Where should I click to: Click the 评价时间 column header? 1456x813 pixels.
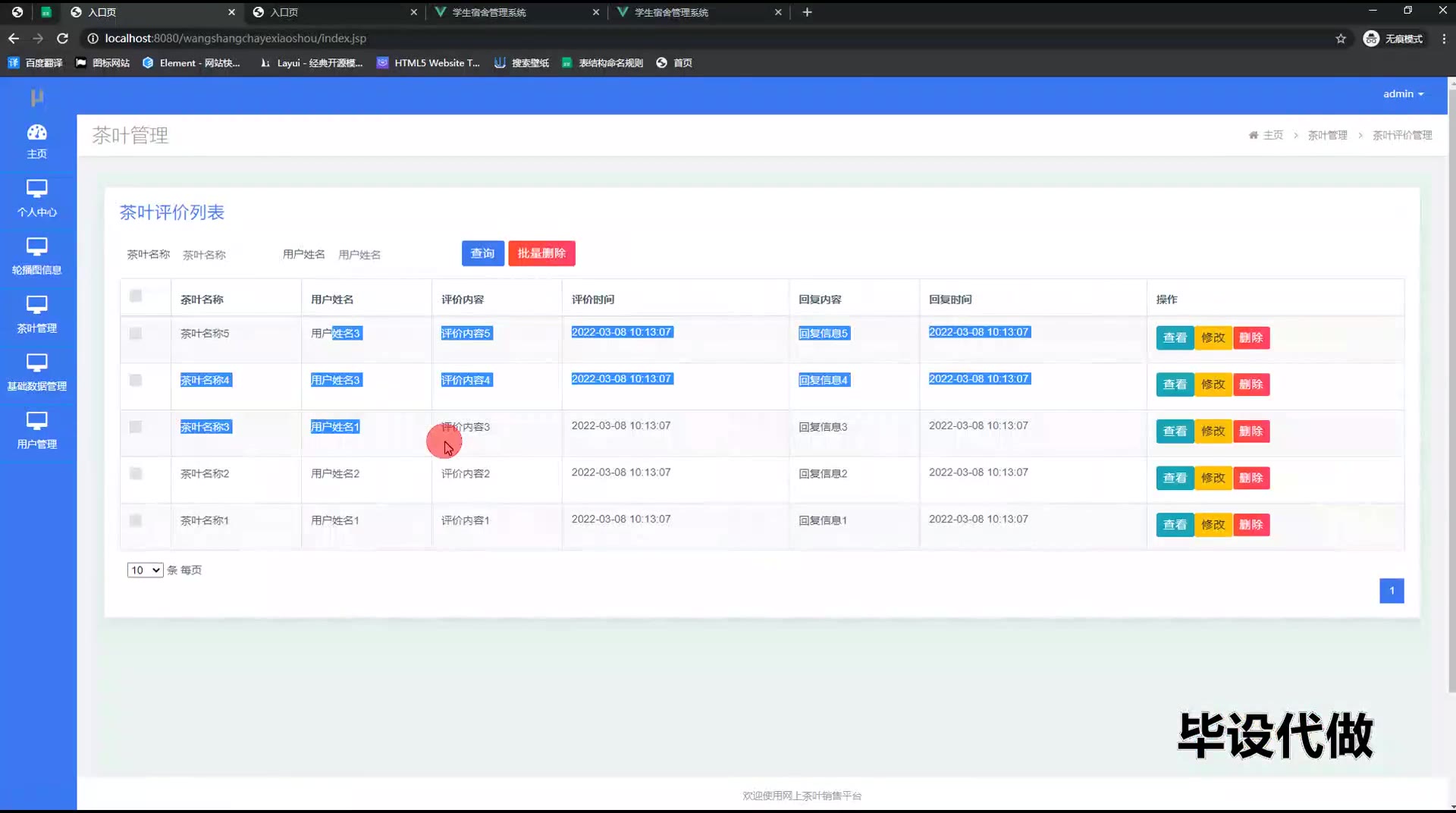coord(593,300)
